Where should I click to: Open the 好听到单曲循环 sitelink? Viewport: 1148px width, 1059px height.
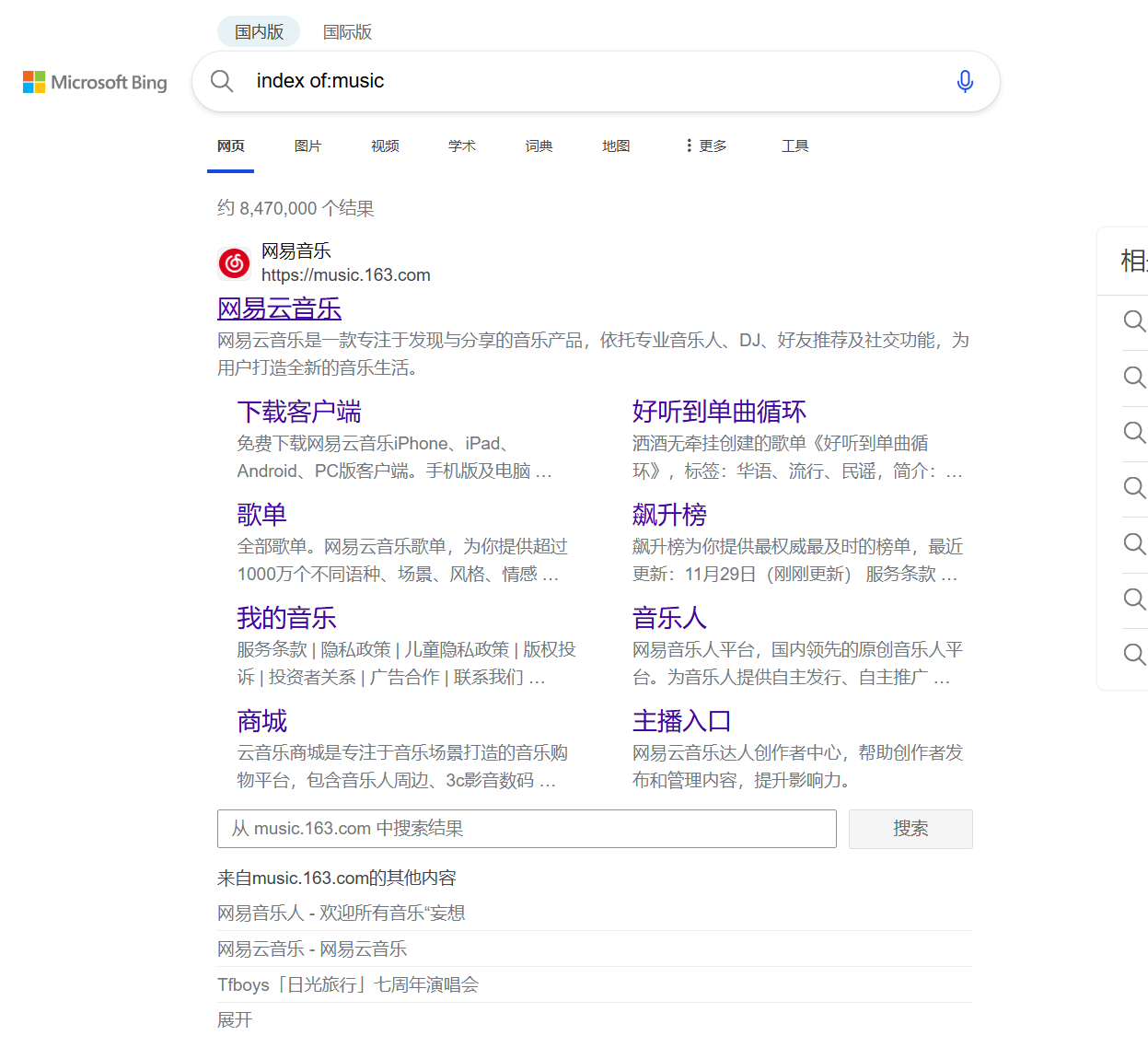coord(719,412)
